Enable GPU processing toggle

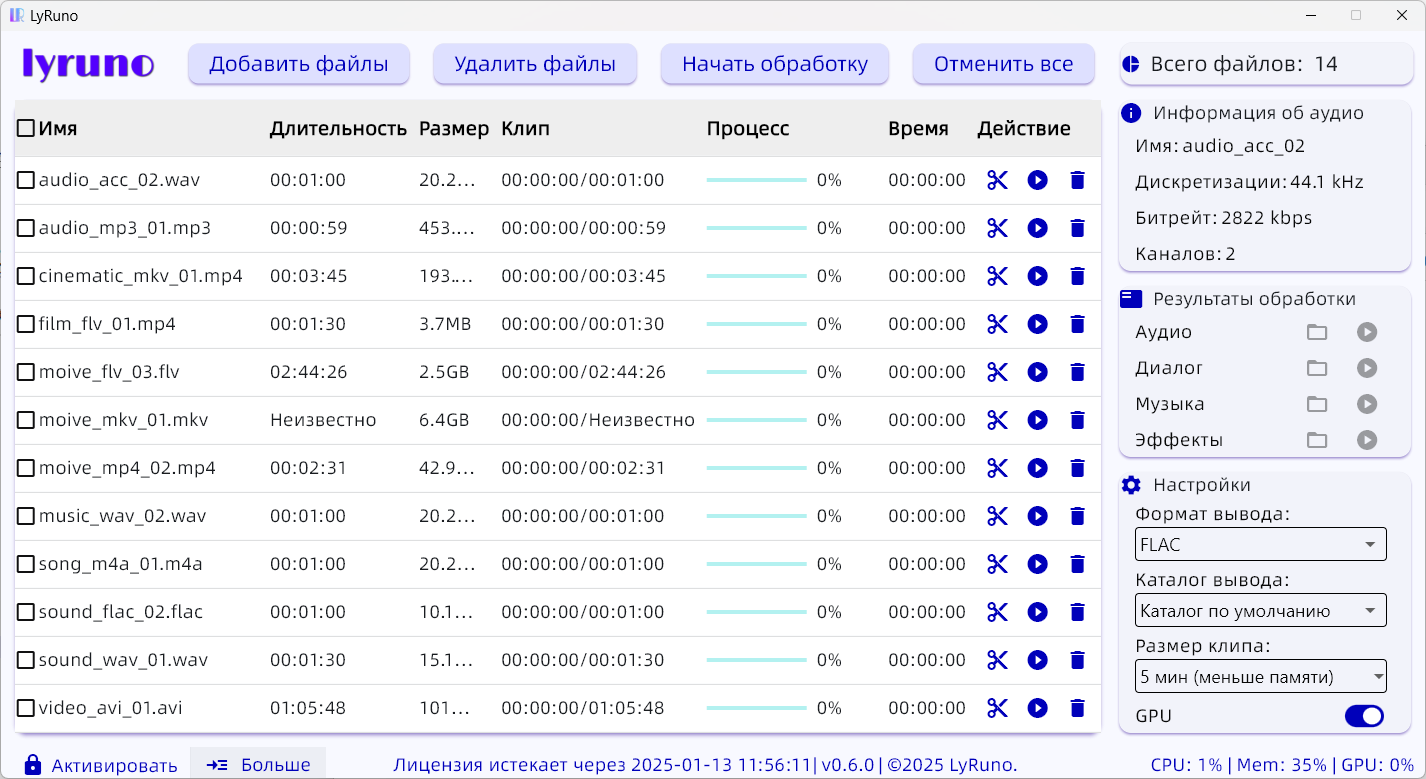[1363, 716]
